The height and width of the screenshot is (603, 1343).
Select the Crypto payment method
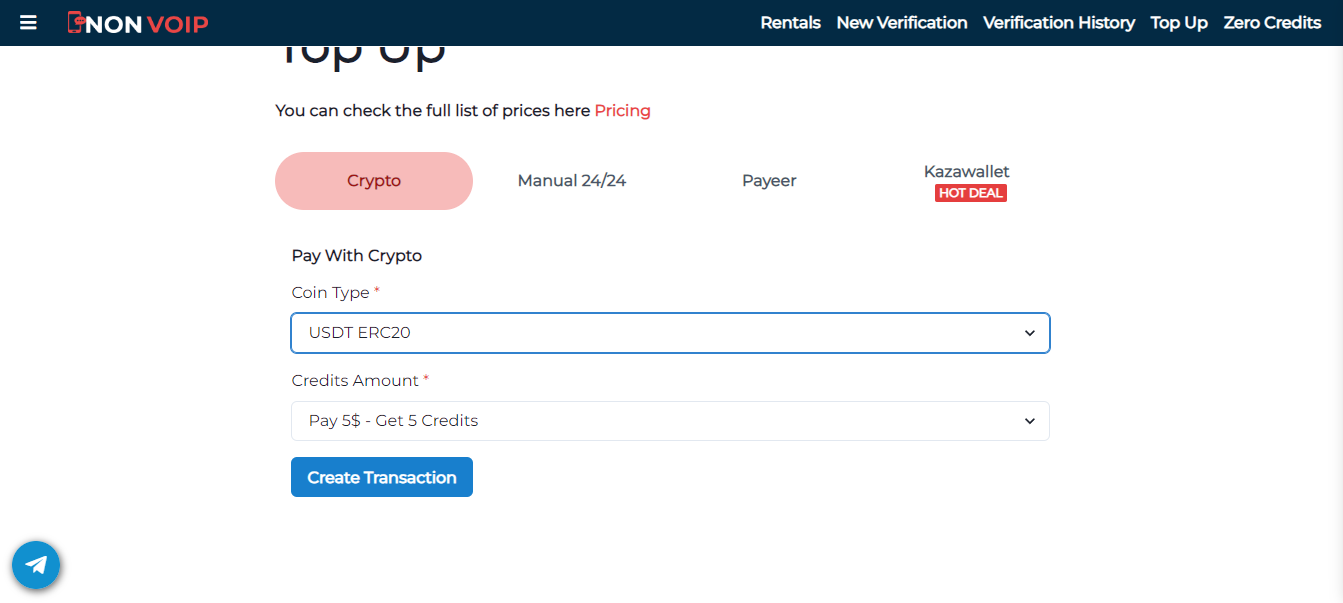click(x=373, y=180)
